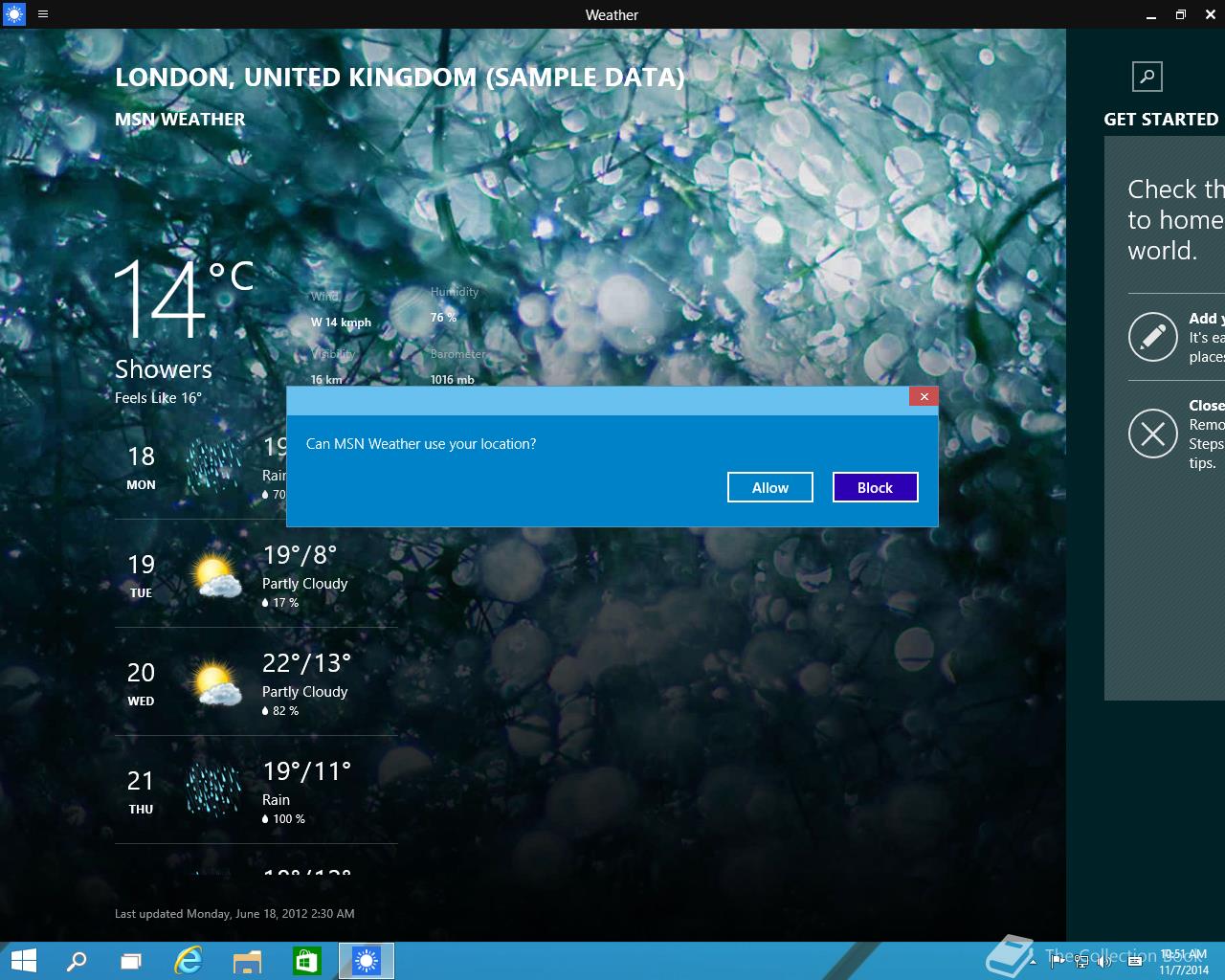Open taskbar Search icon
The image size is (1225, 980).
tap(76, 961)
